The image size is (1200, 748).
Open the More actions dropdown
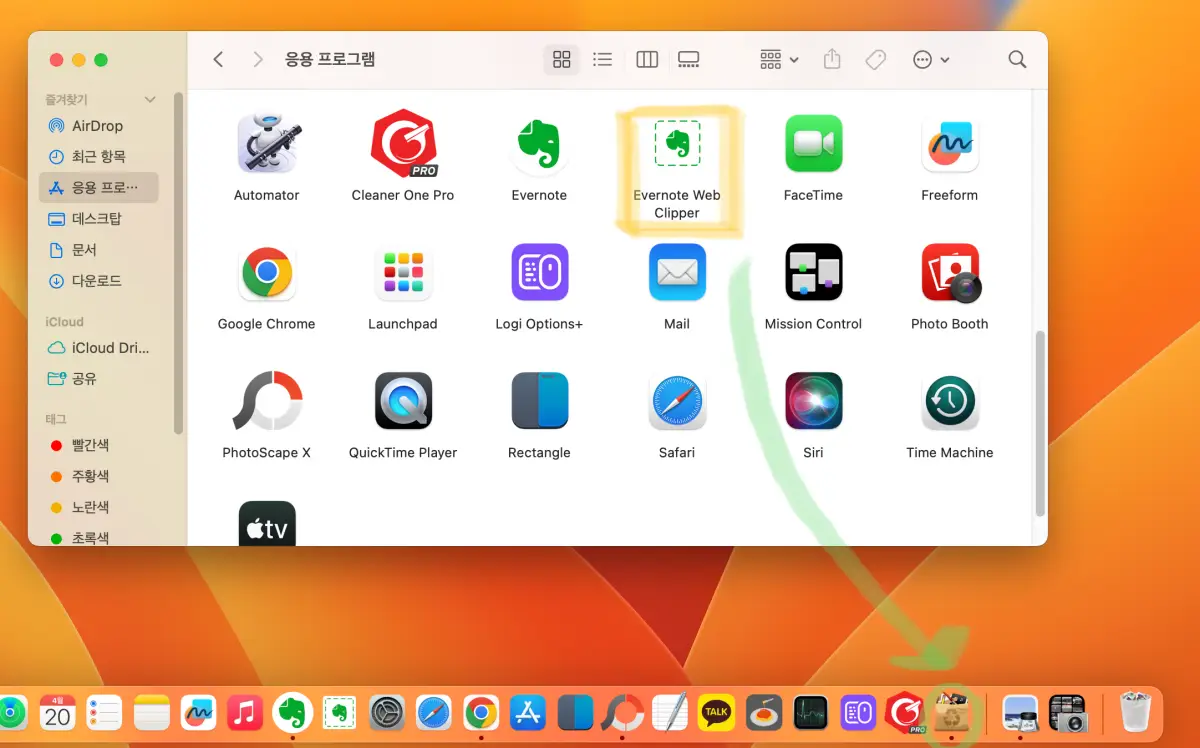click(931, 59)
